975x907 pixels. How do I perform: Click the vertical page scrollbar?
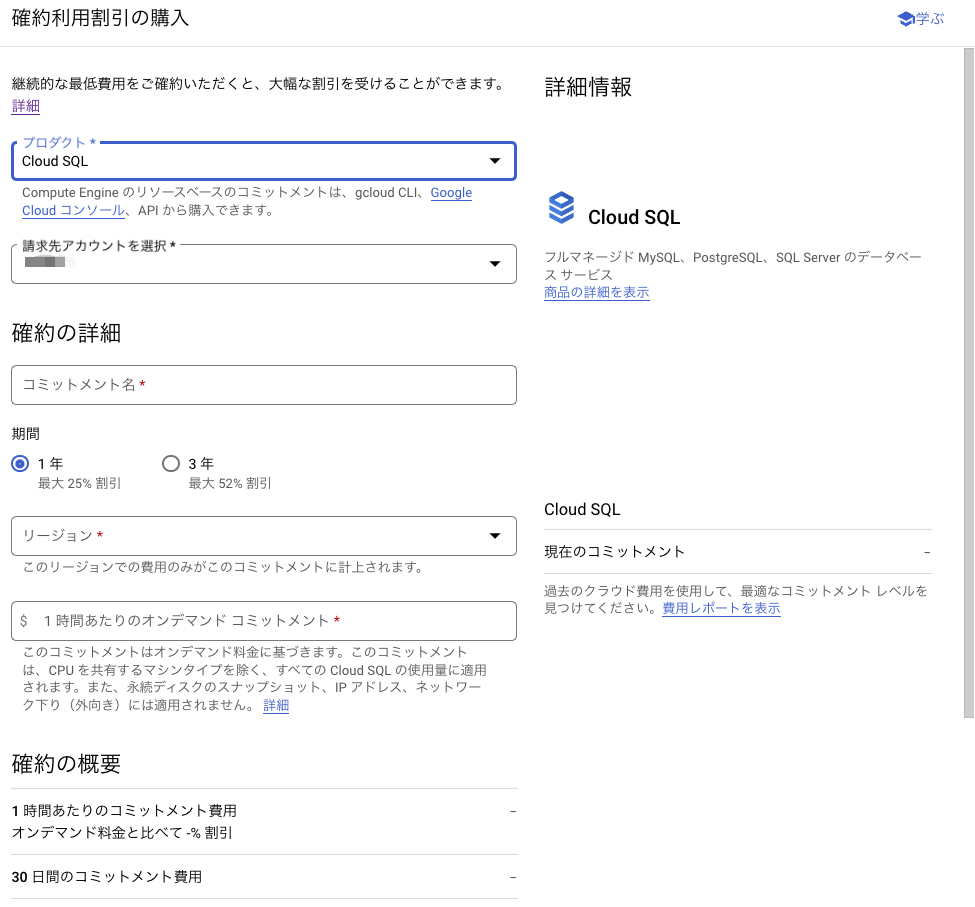tap(969, 382)
